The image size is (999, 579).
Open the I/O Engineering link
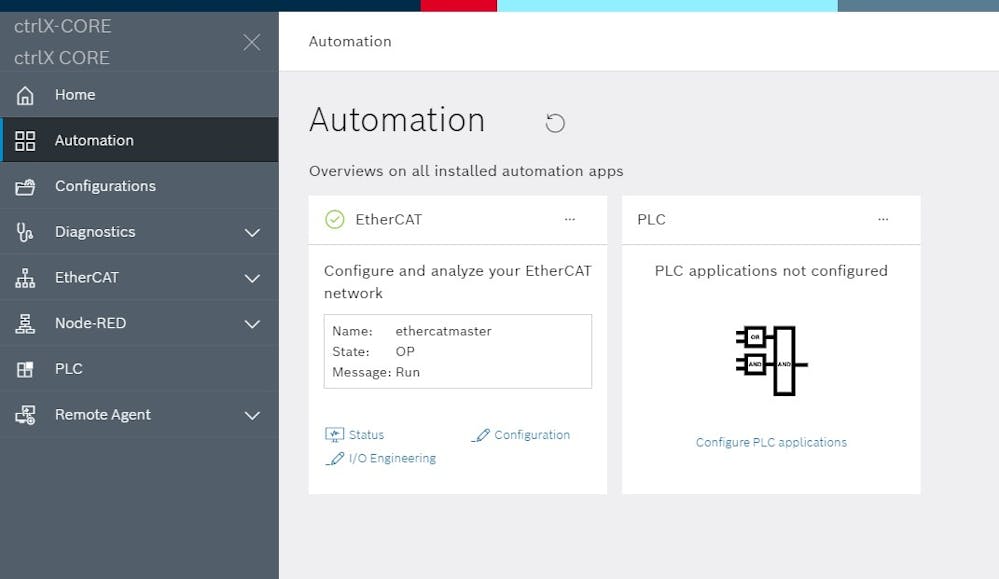click(x=392, y=459)
